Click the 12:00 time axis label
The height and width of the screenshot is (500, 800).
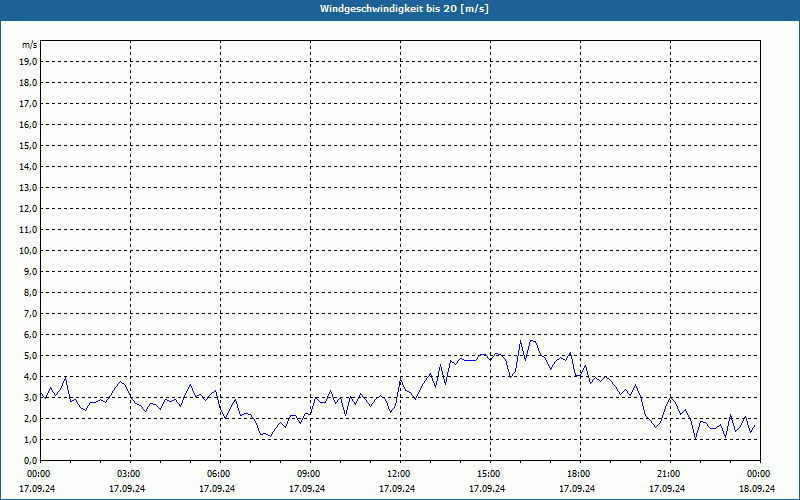[x=399, y=474]
